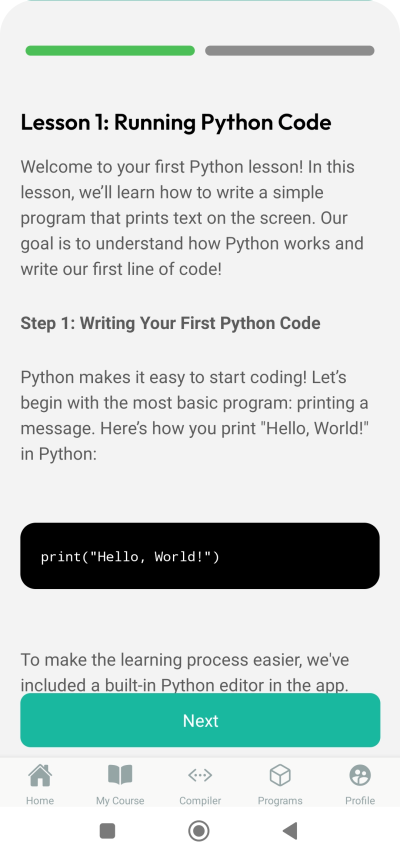Select the 'Programs' text label

[x=280, y=800]
